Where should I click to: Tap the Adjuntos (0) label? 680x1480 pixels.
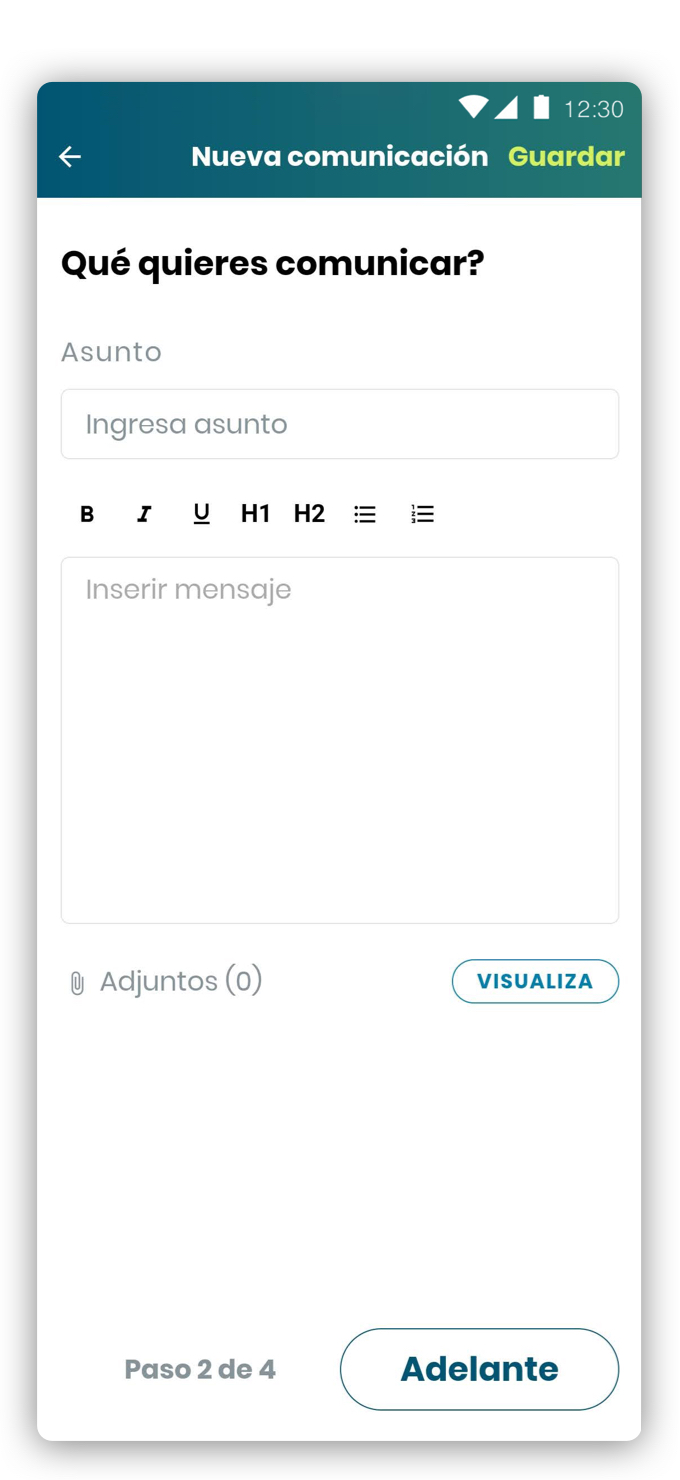click(181, 981)
